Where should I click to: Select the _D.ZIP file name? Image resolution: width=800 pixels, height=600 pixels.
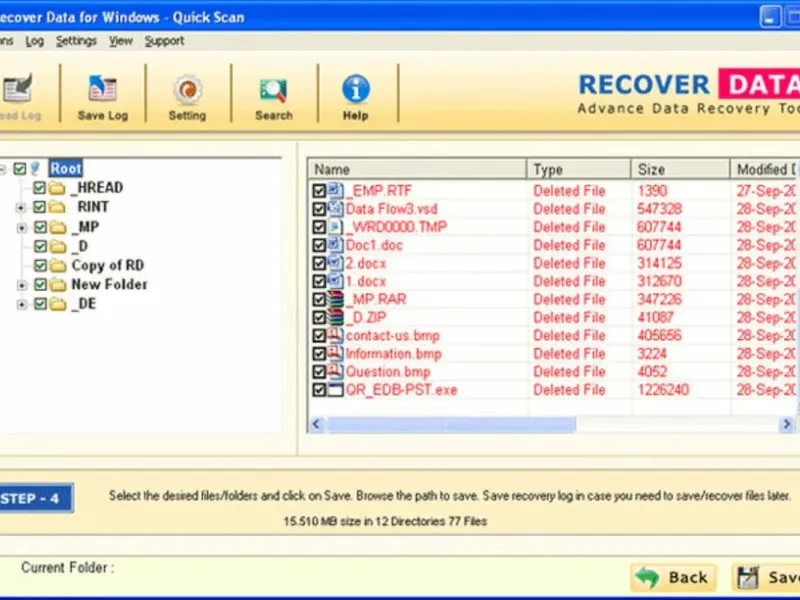[366, 317]
